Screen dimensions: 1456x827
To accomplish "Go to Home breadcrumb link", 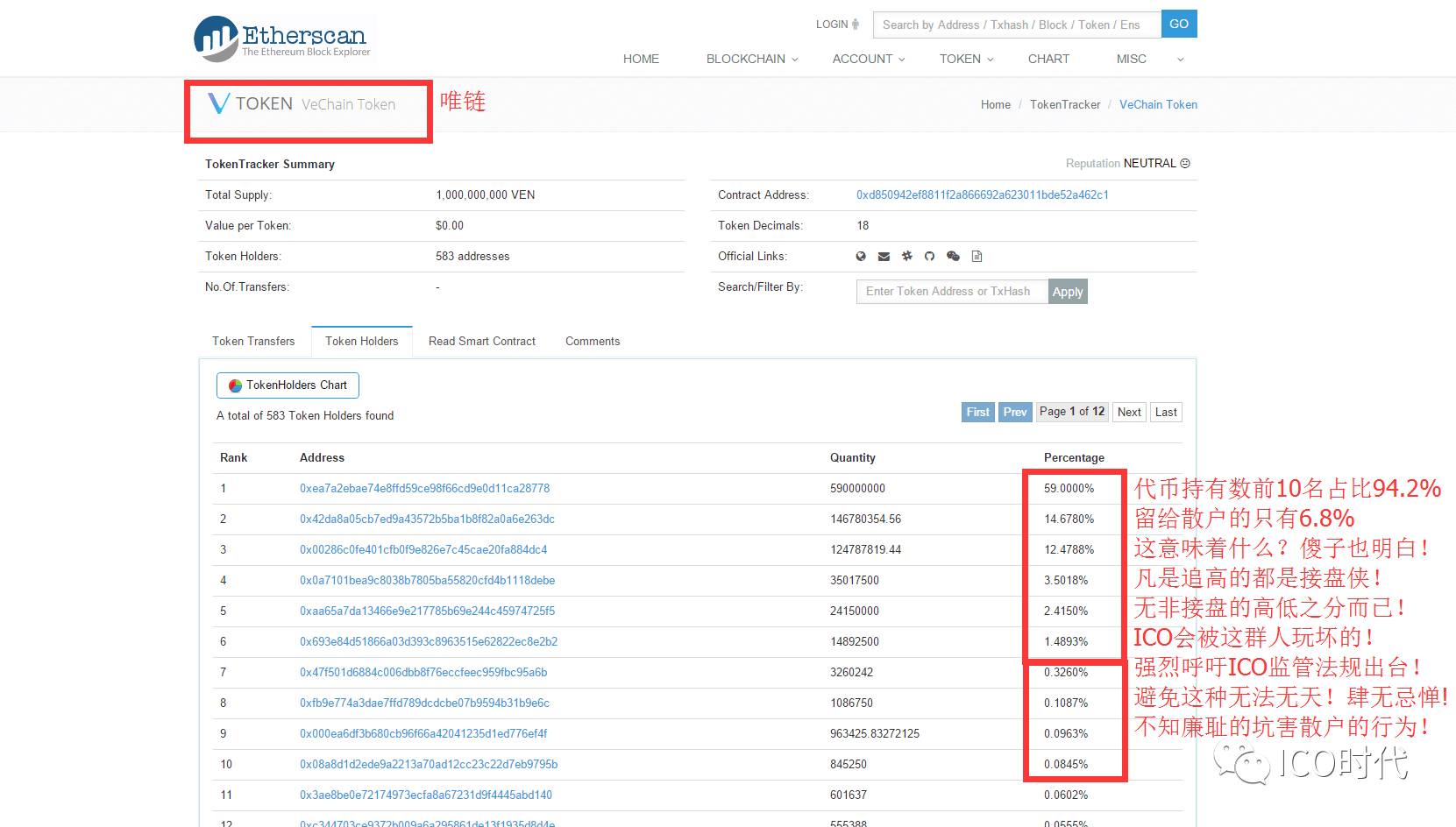I will (x=996, y=104).
